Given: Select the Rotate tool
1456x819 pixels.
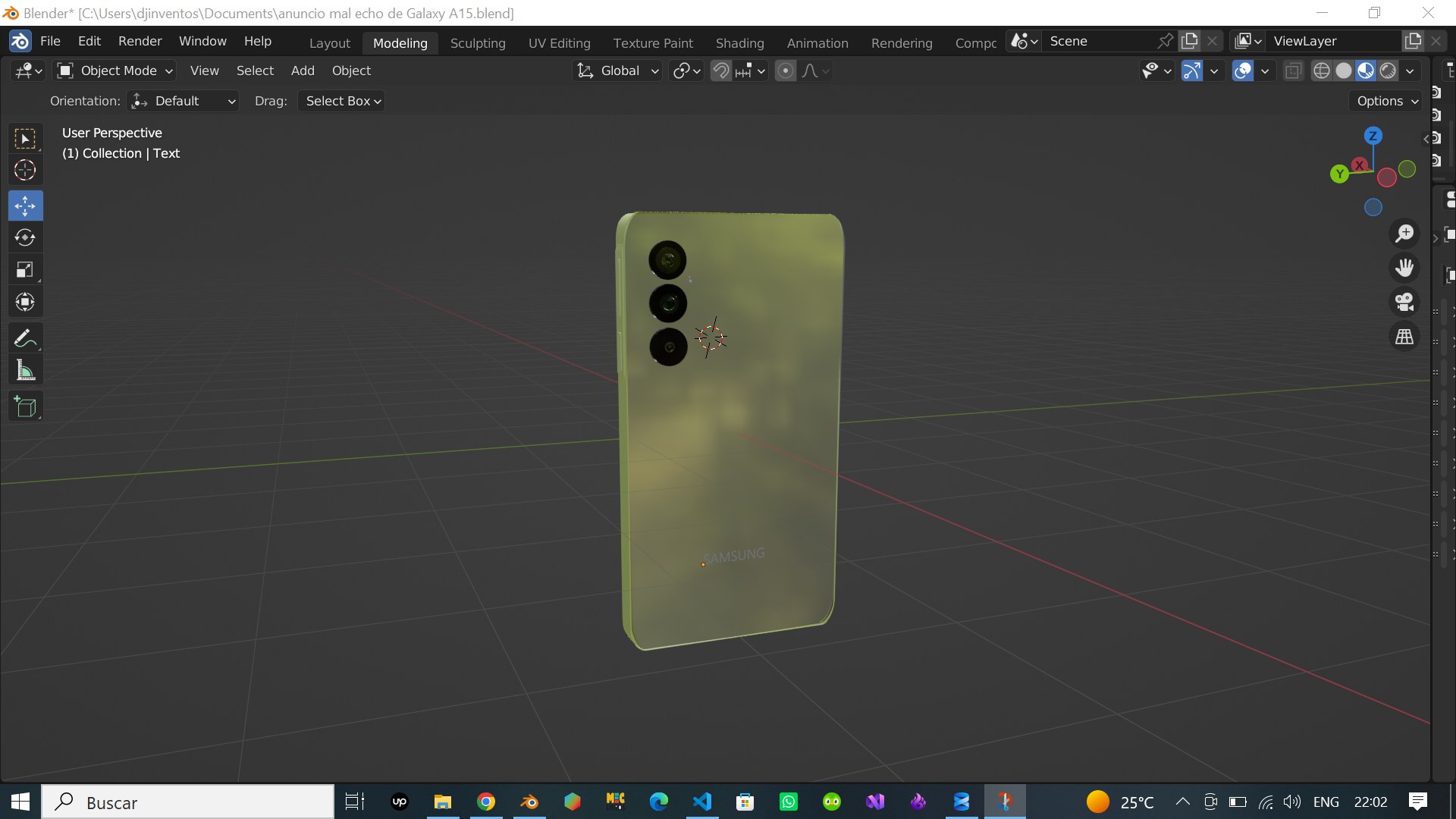Looking at the screenshot, I should (x=25, y=238).
